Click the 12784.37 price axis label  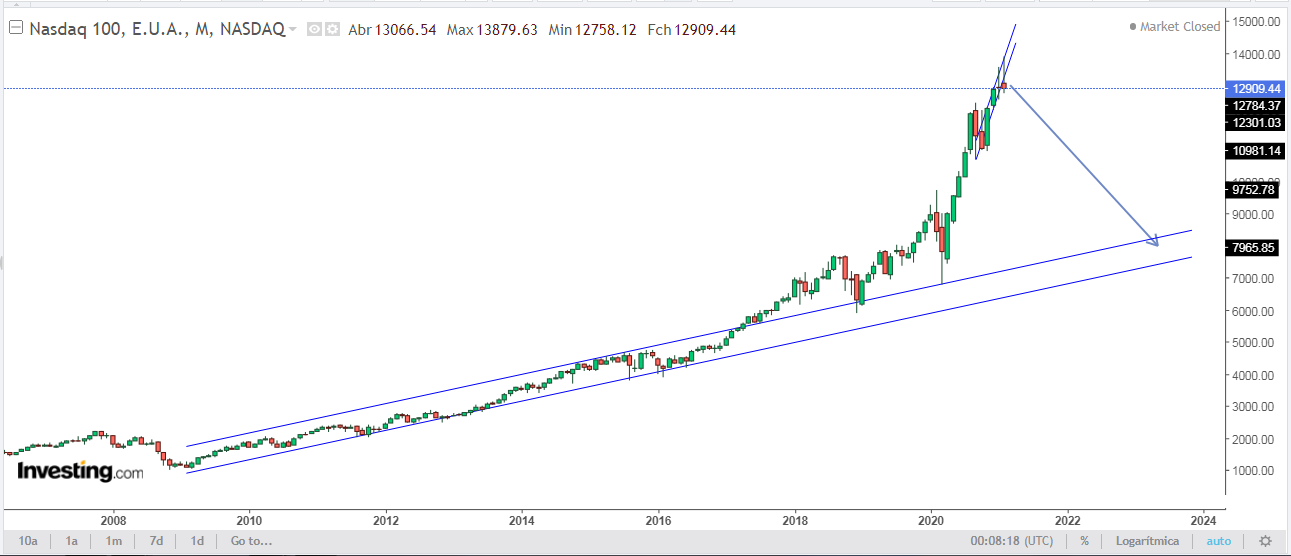[x=1254, y=105]
